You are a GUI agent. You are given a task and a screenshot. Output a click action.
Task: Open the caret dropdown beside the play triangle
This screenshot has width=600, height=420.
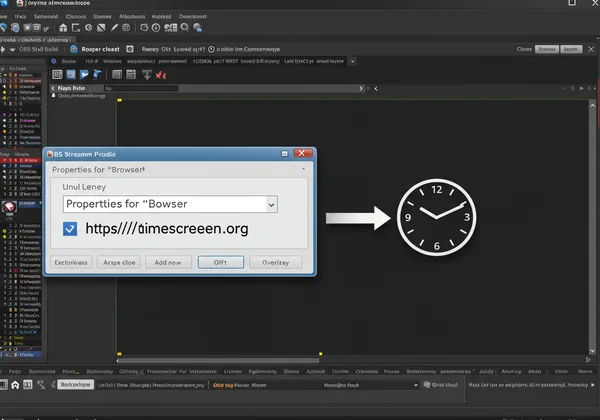pyautogui.click(x=12, y=50)
